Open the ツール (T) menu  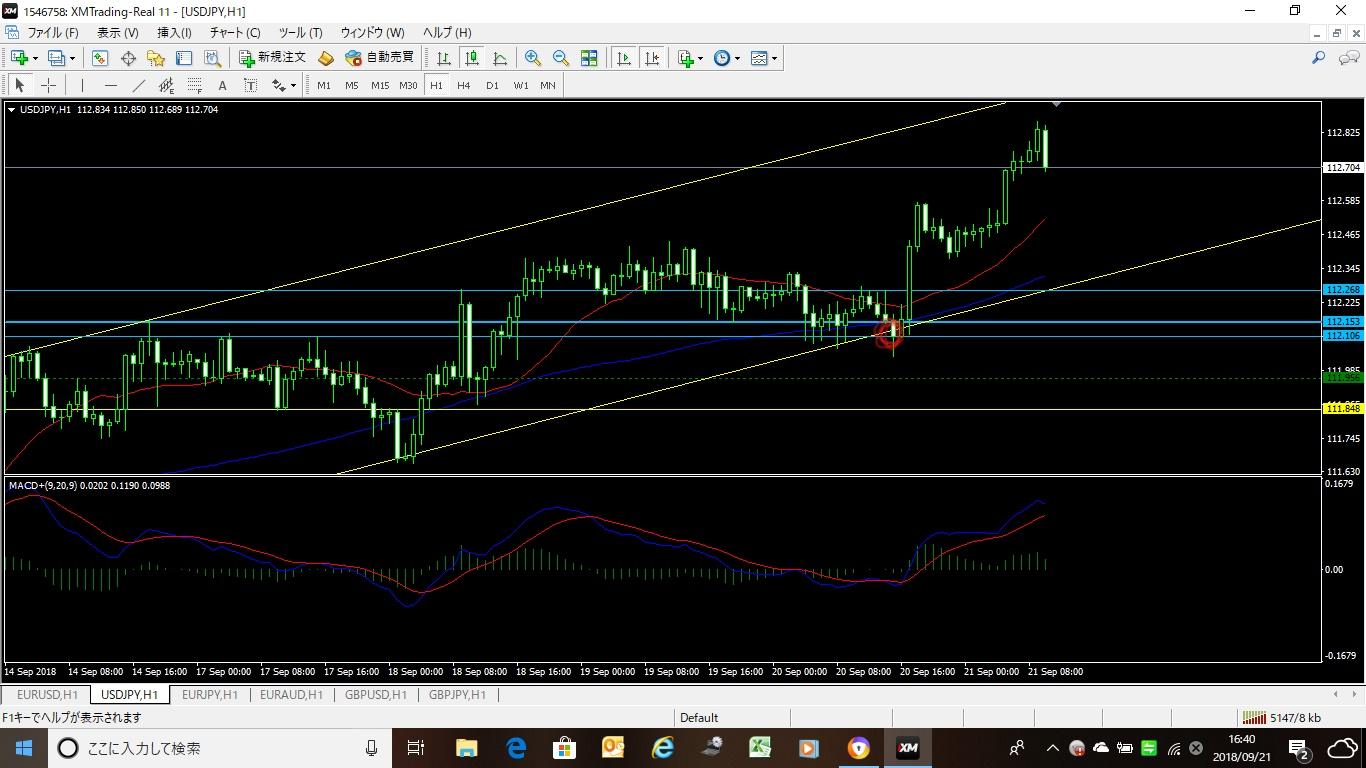pos(300,33)
